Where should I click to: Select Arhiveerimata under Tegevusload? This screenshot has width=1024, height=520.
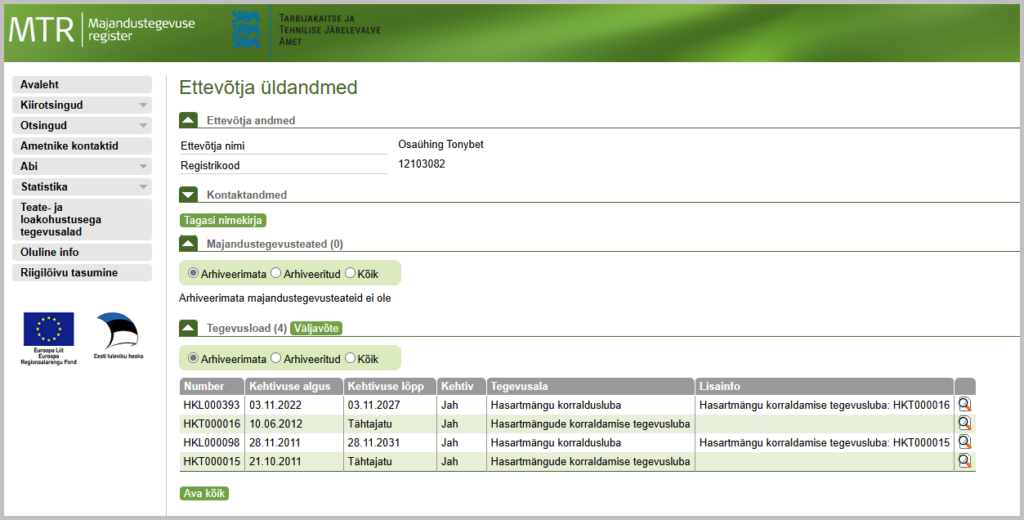point(193,358)
